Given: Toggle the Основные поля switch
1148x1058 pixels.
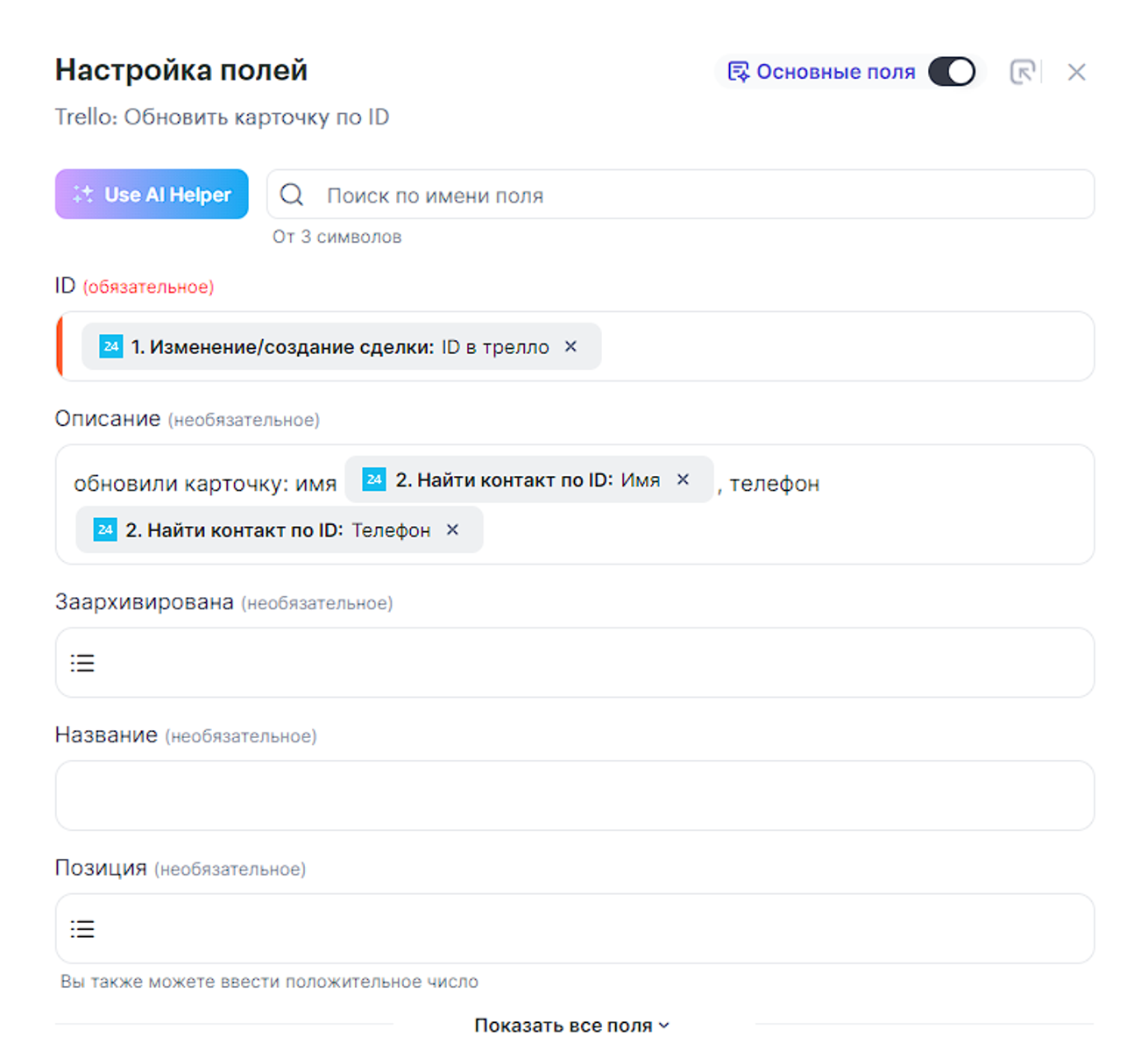Looking at the screenshot, I should point(952,72).
